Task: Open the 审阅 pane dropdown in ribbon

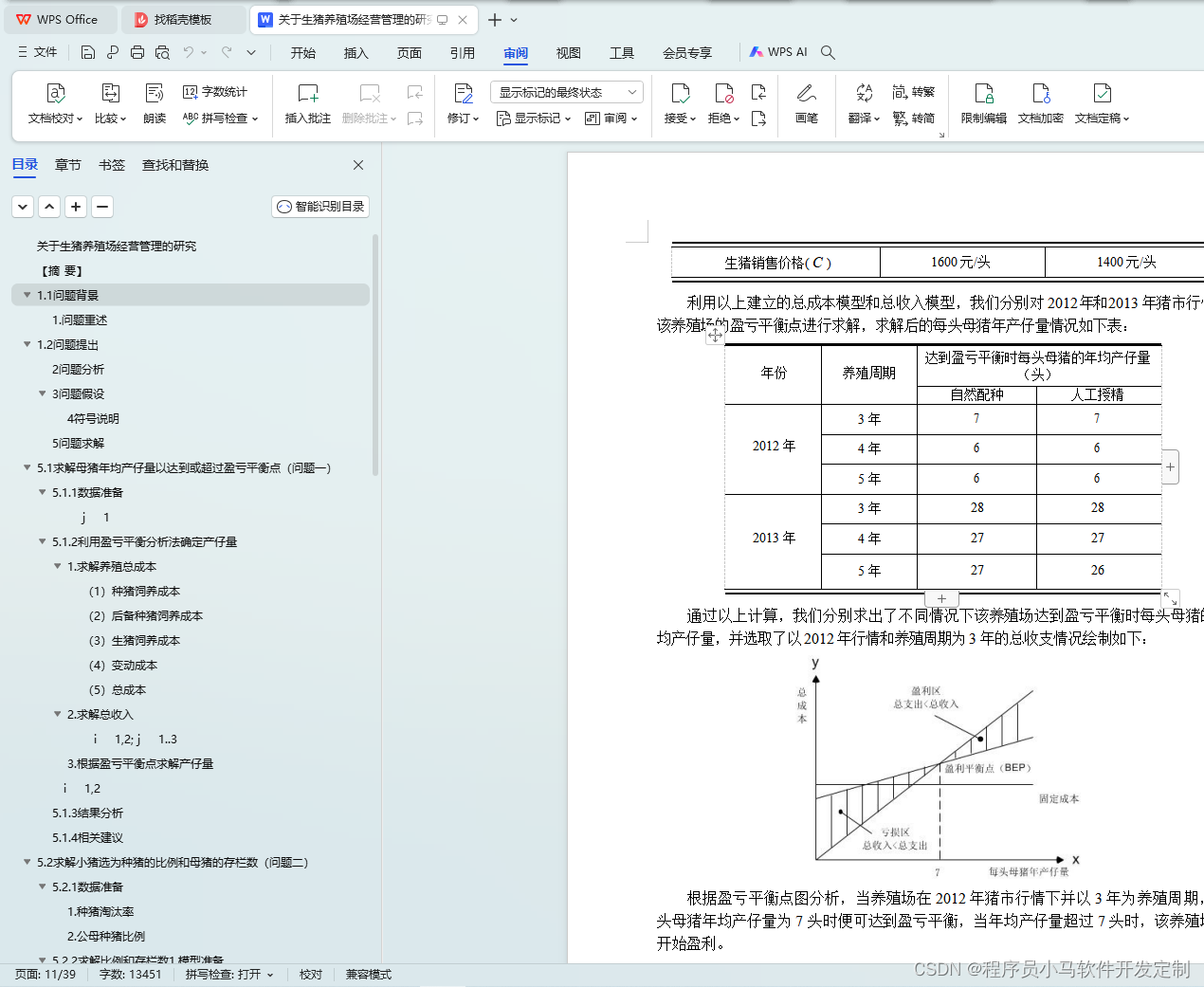Action: click(x=611, y=119)
